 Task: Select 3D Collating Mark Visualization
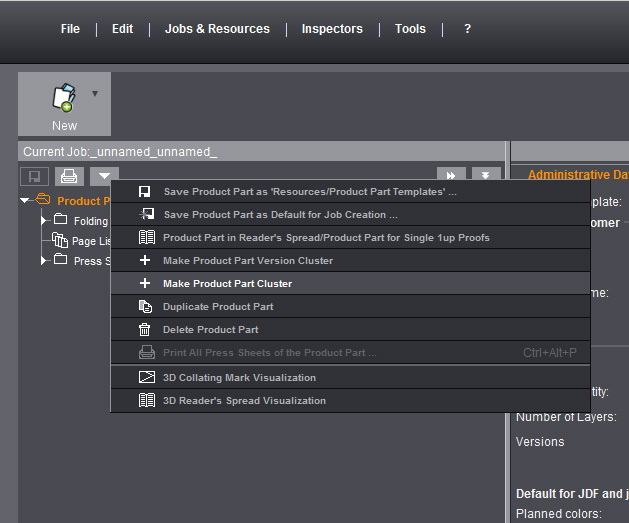[x=239, y=378]
